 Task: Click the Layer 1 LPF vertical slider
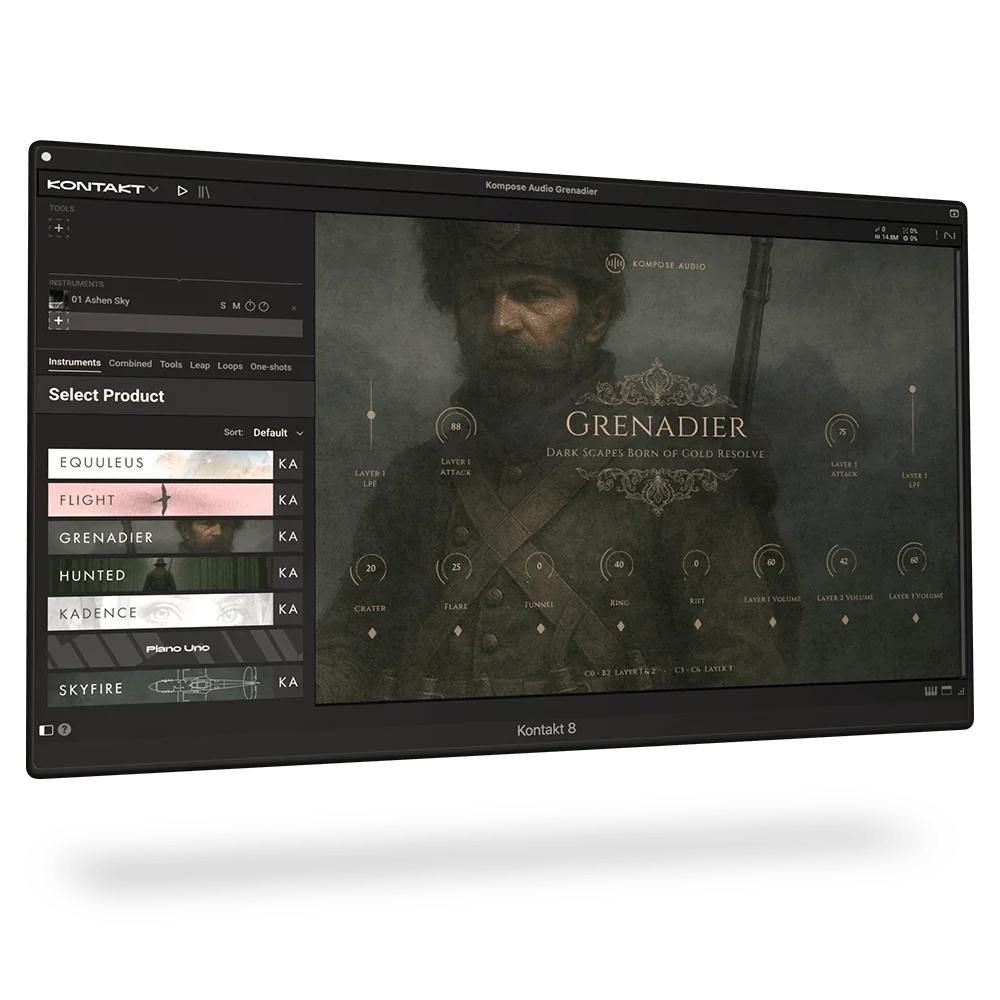tap(371, 415)
